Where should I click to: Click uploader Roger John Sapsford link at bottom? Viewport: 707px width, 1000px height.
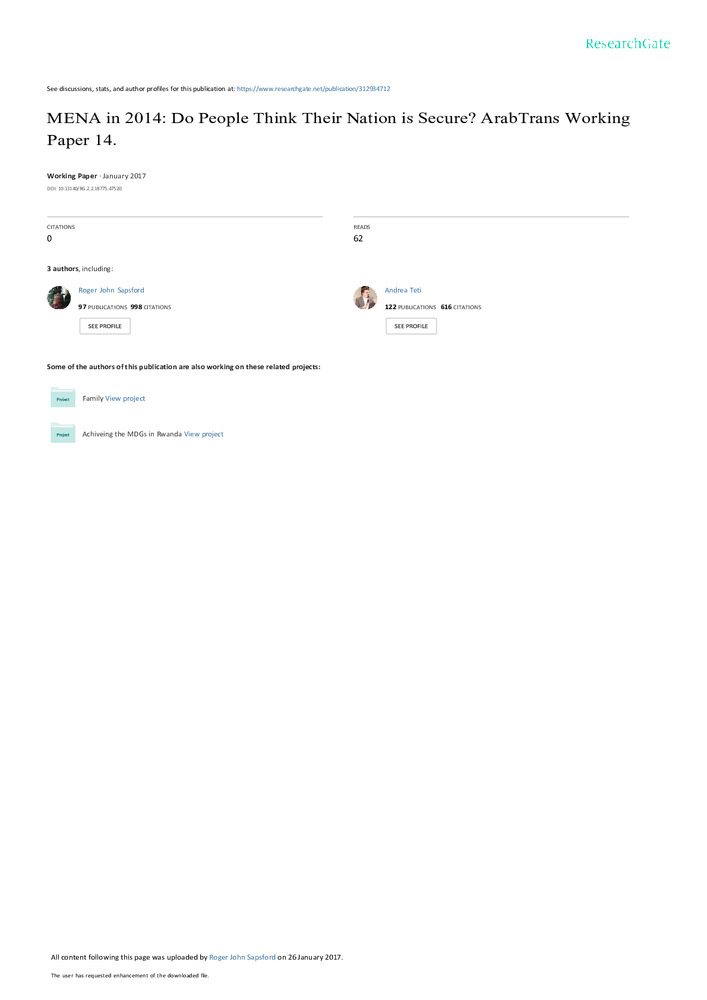click(242, 957)
